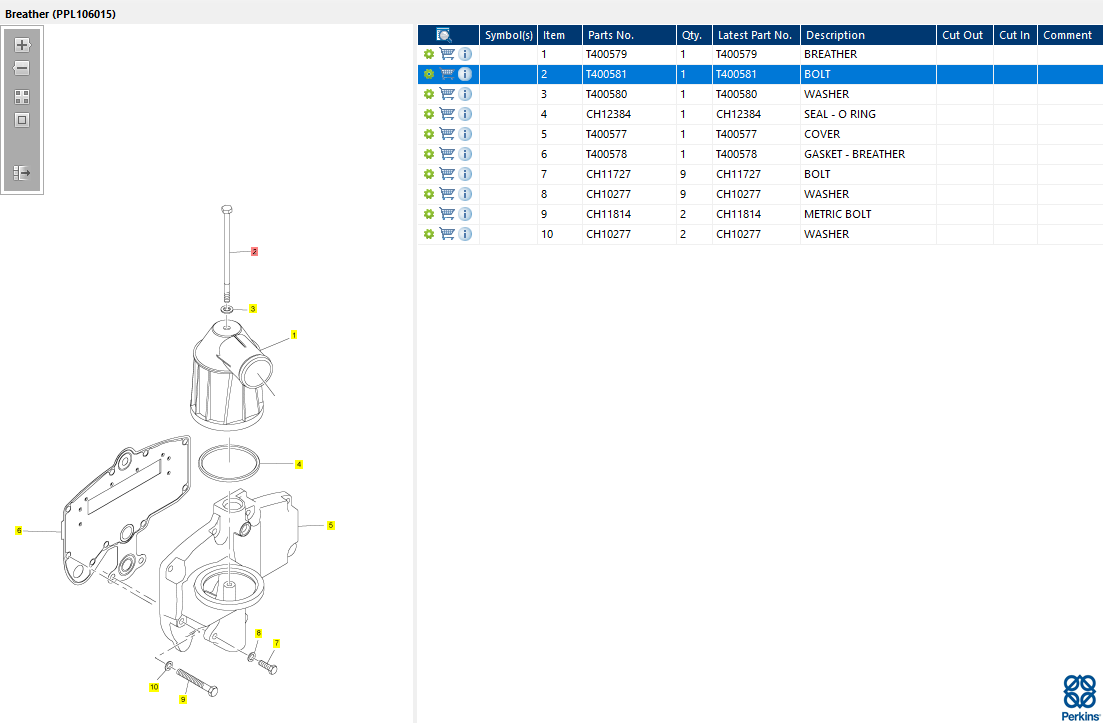Screen dimensions: 1103x723
Task: Open info for BOLT CH11727
Action: click(465, 174)
